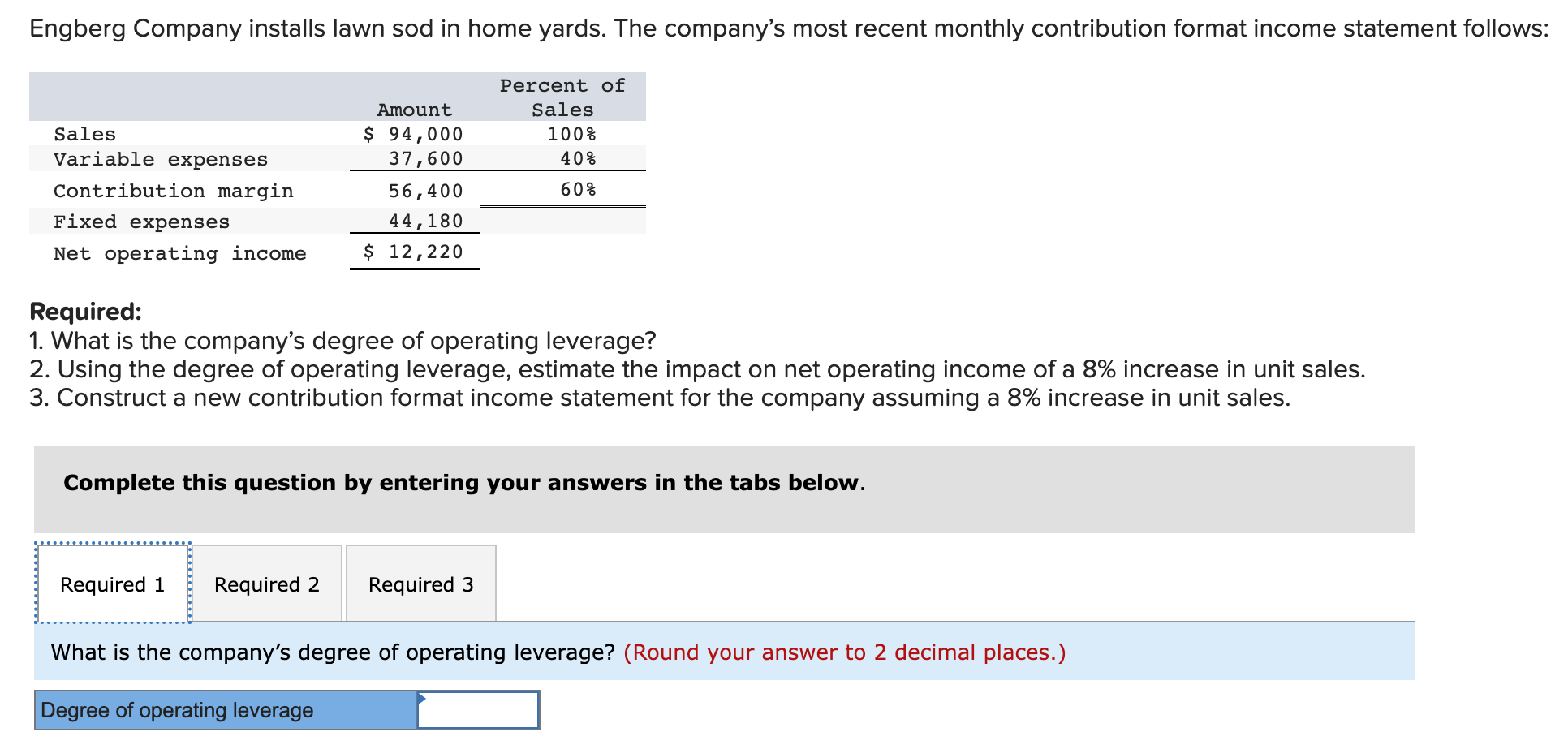Image resolution: width=1568 pixels, height=745 pixels.
Task: Select the Degree of operating leverage label cell
Action: coord(179,710)
